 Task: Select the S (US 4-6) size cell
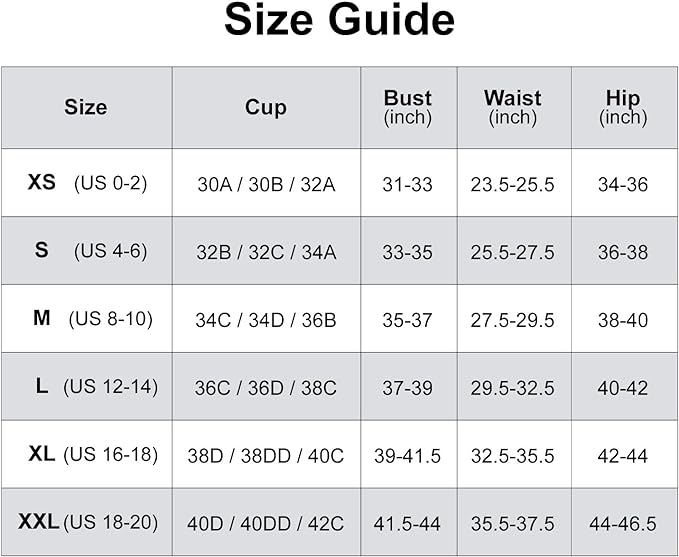[x=87, y=251]
